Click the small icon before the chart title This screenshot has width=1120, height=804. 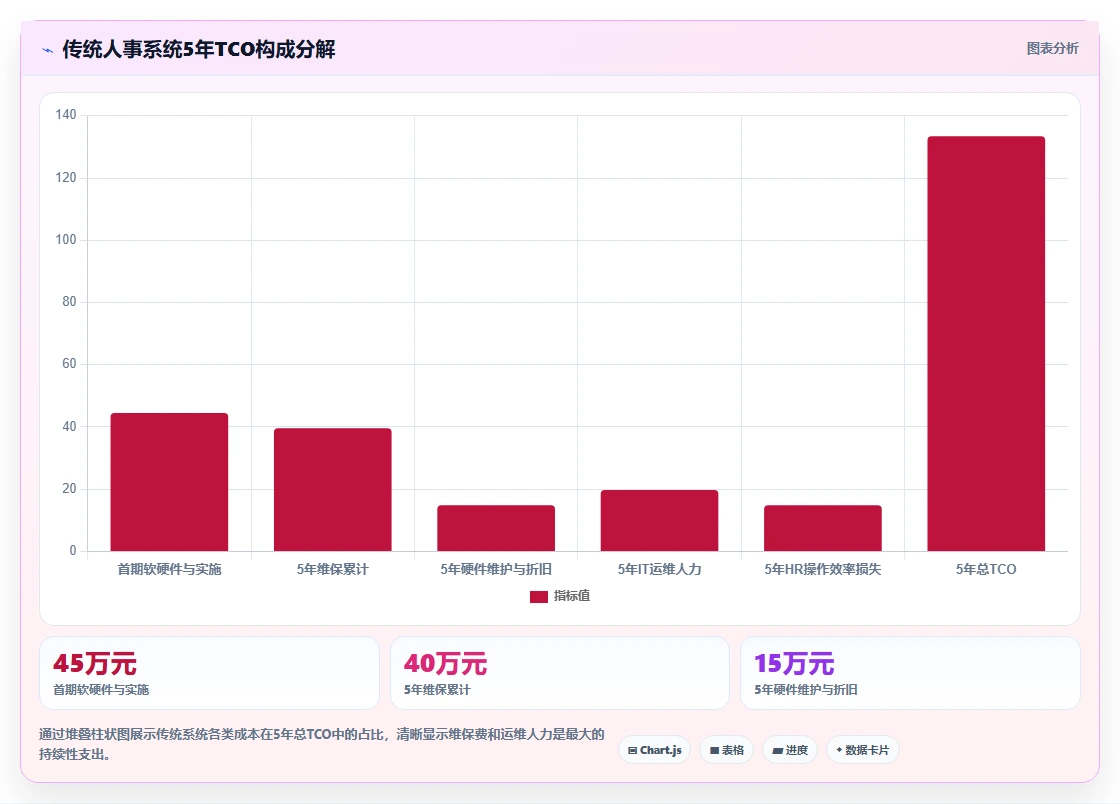[x=47, y=50]
